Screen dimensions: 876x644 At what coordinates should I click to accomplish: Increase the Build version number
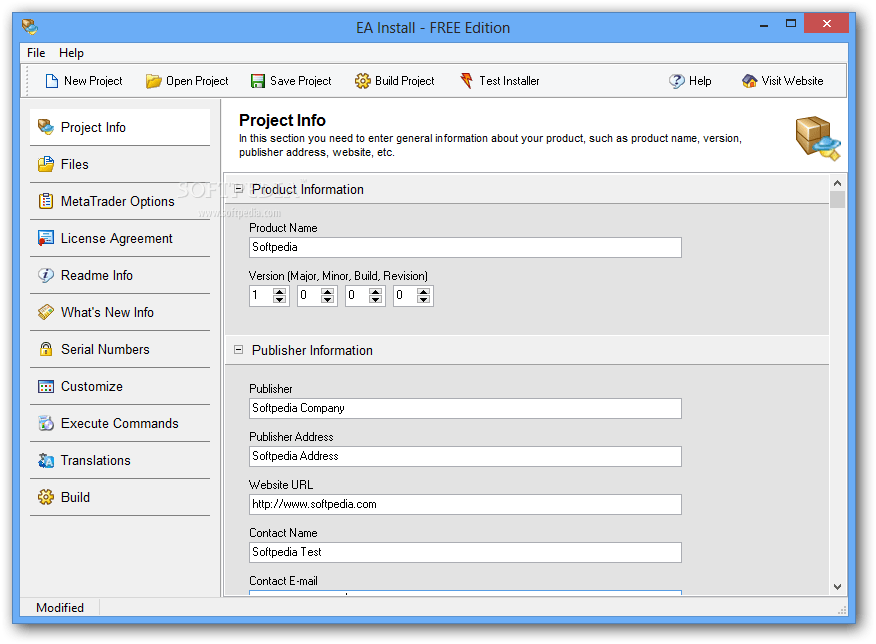click(x=375, y=291)
